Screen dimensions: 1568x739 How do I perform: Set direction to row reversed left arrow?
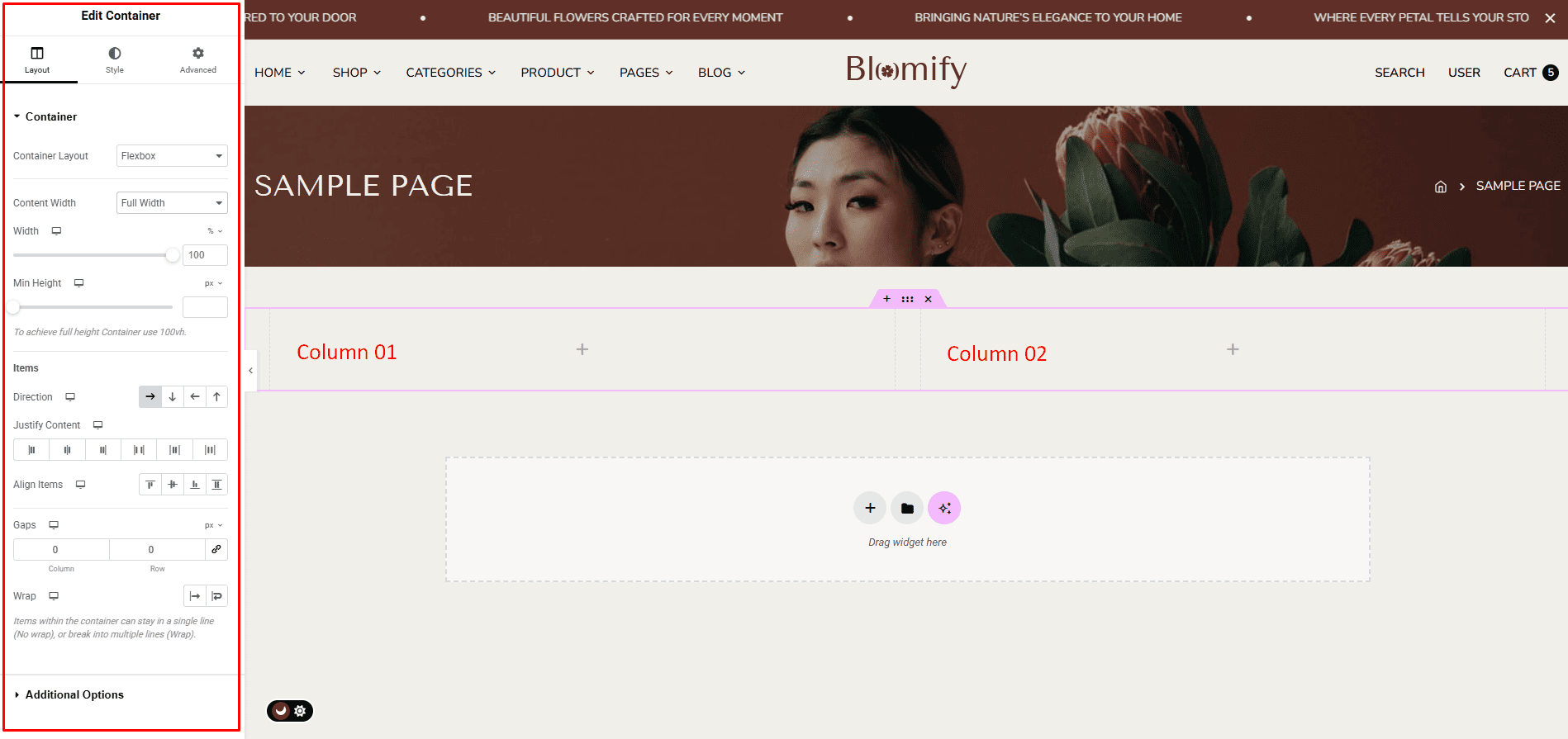[195, 397]
